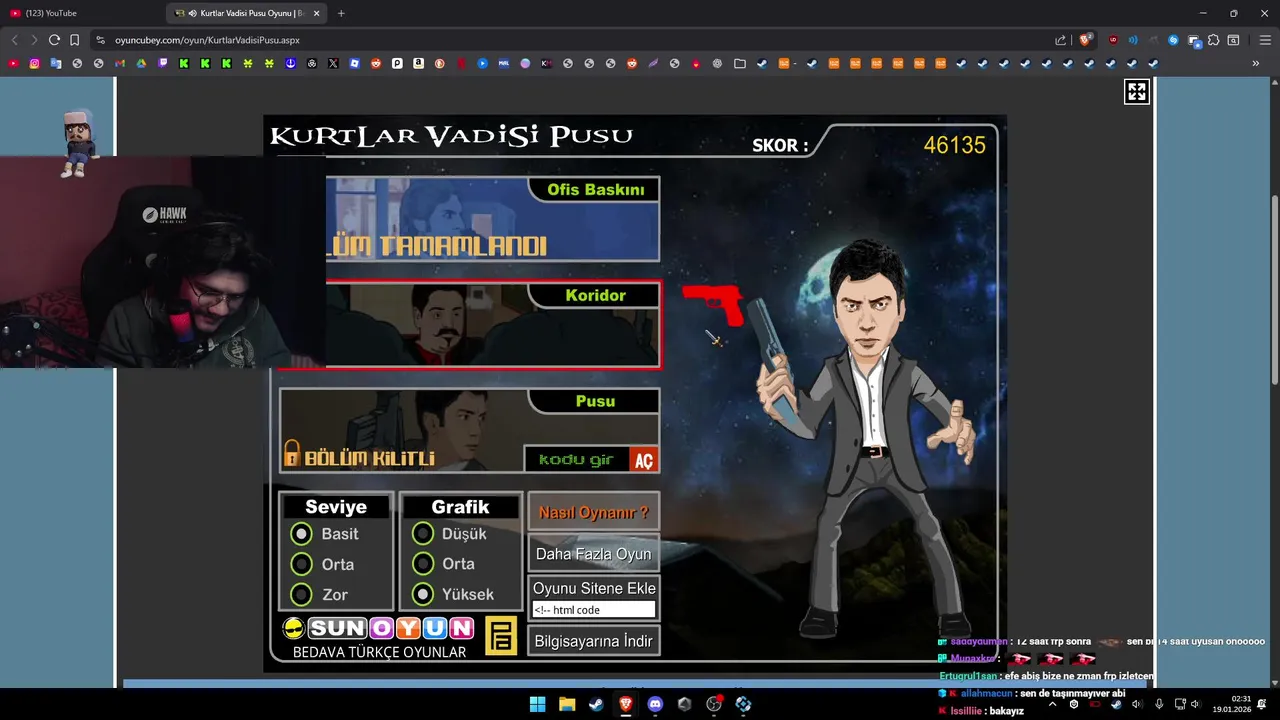Open the Brave main menu icon
1280x720 pixels.
pyautogui.click(x=1265, y=40)
